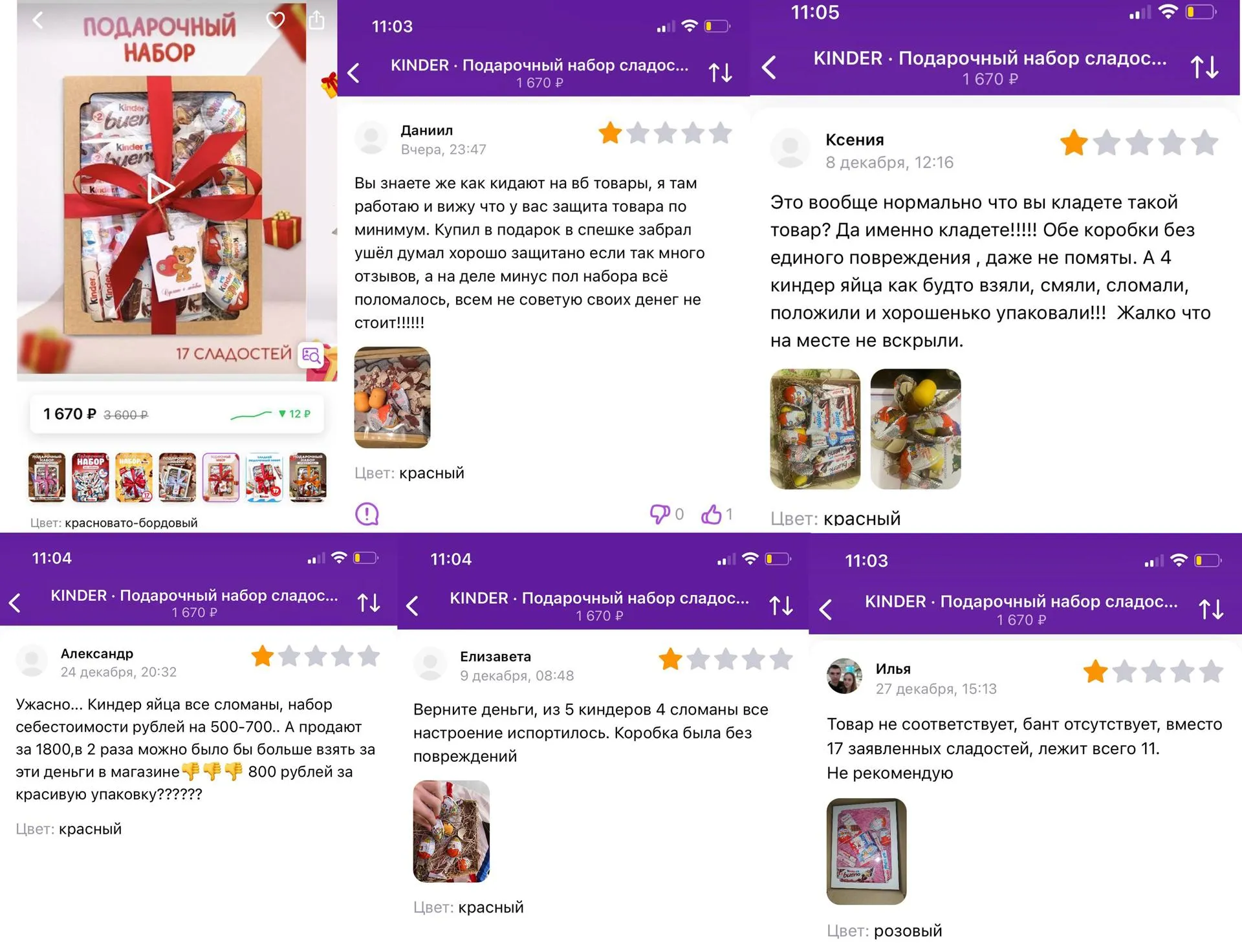Open the sort arrows in the Даниил review header

[x=720, y=72]
